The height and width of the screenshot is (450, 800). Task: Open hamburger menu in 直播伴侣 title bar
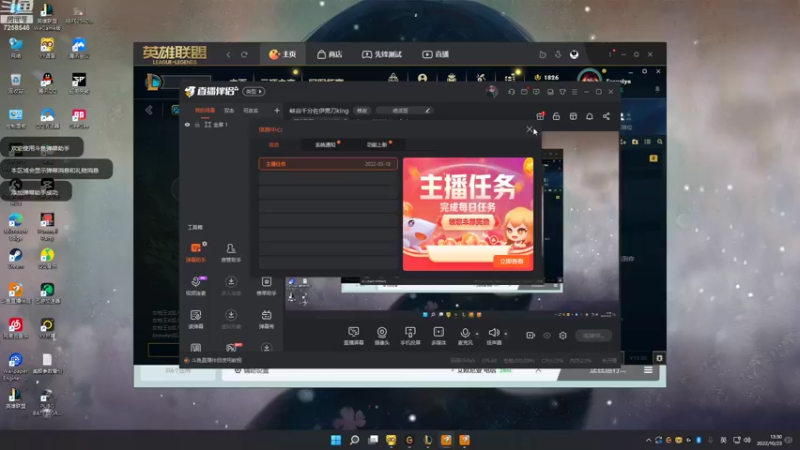click(x=574, y=92)
